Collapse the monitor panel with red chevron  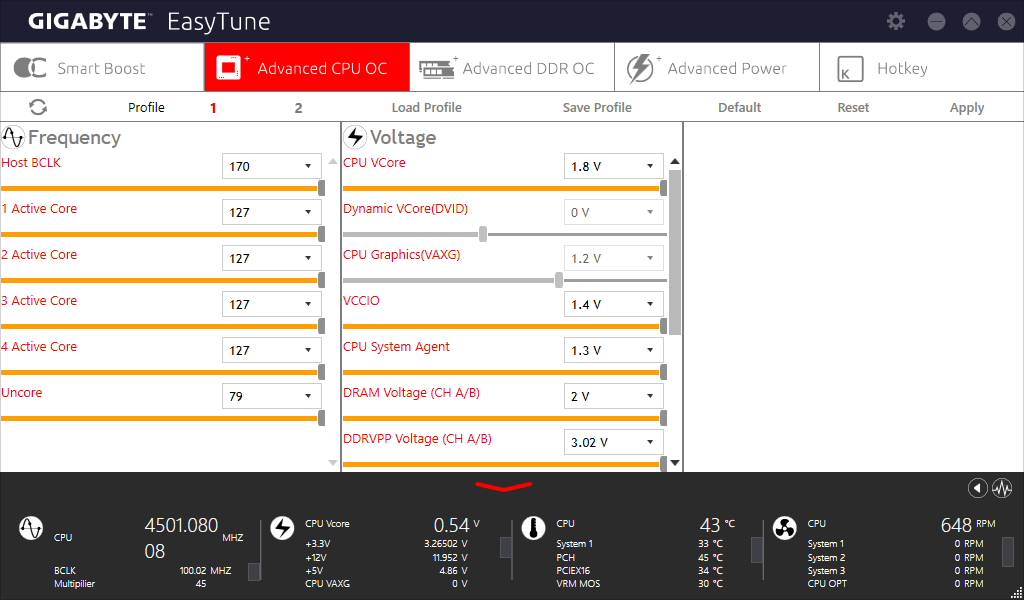click(504, 486)
